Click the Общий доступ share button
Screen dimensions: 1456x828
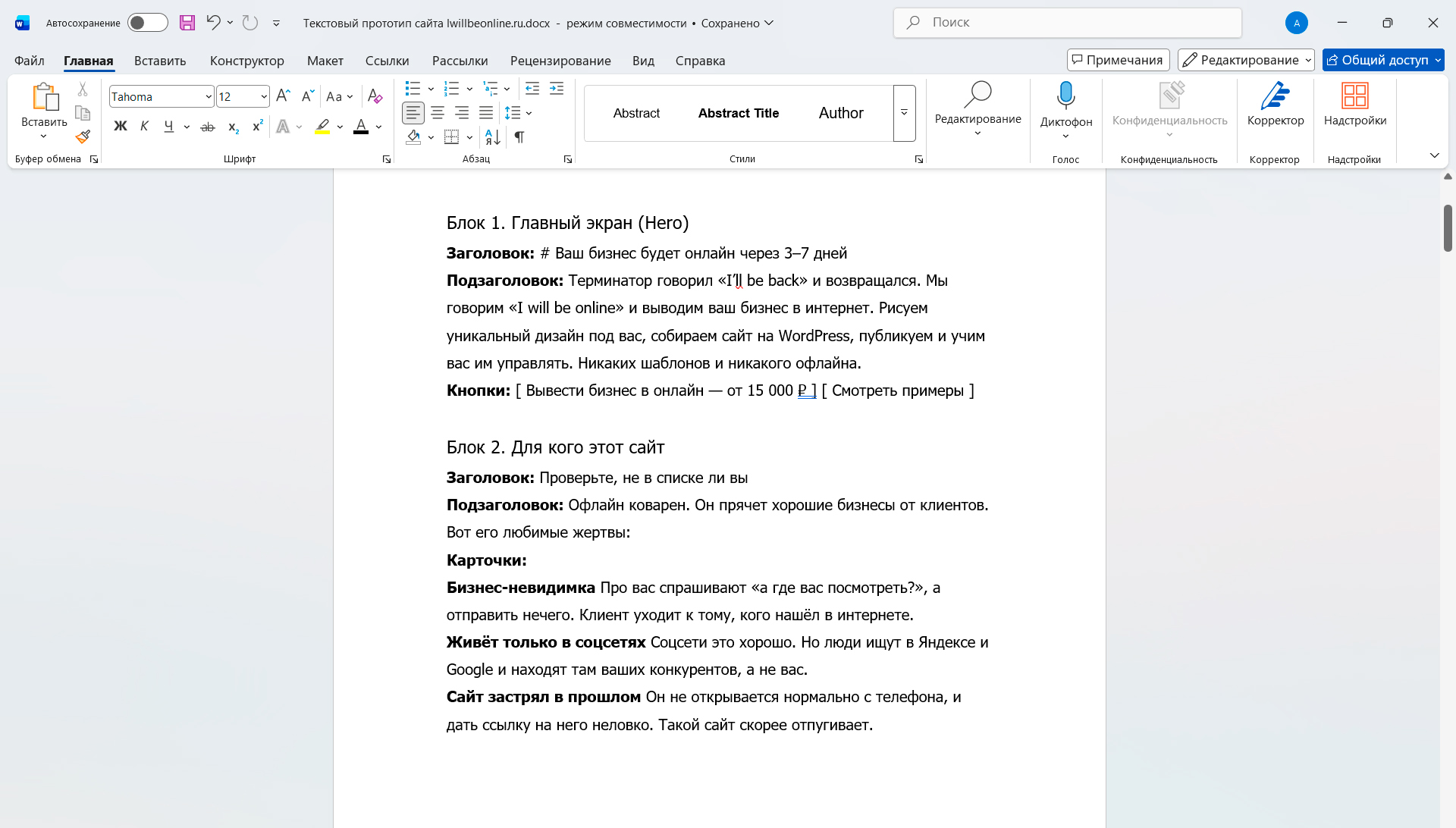coord(1378,60)
